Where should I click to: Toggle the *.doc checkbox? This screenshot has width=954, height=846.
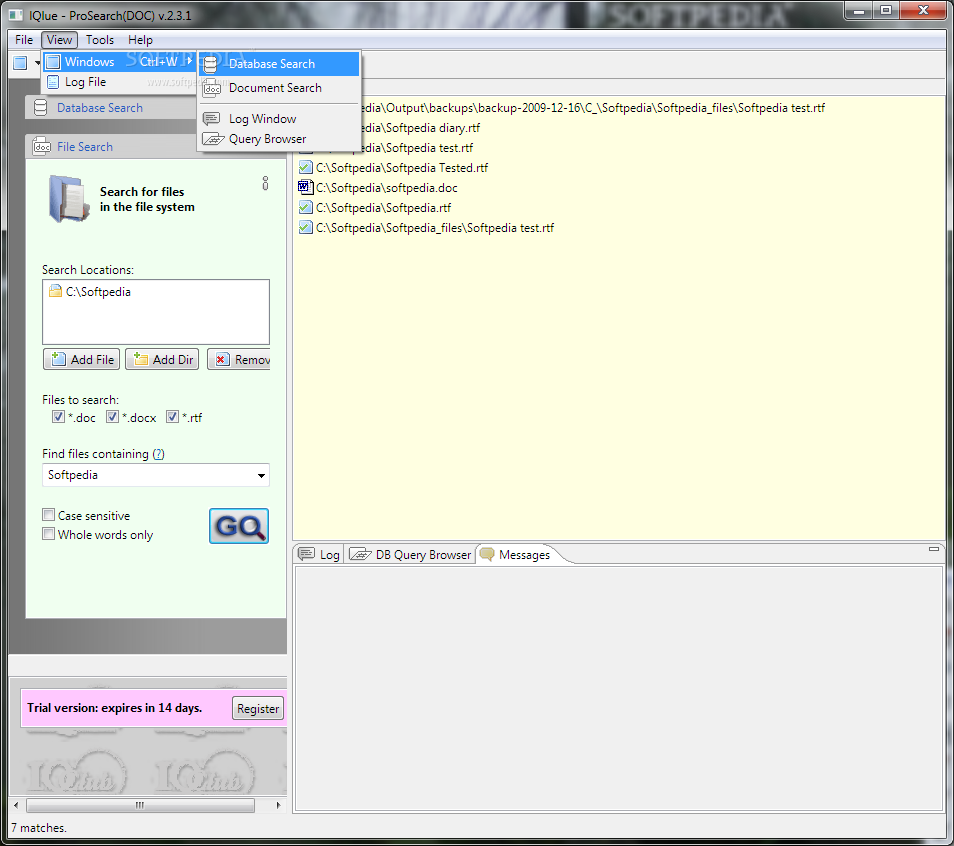click(x=58, y=417)
